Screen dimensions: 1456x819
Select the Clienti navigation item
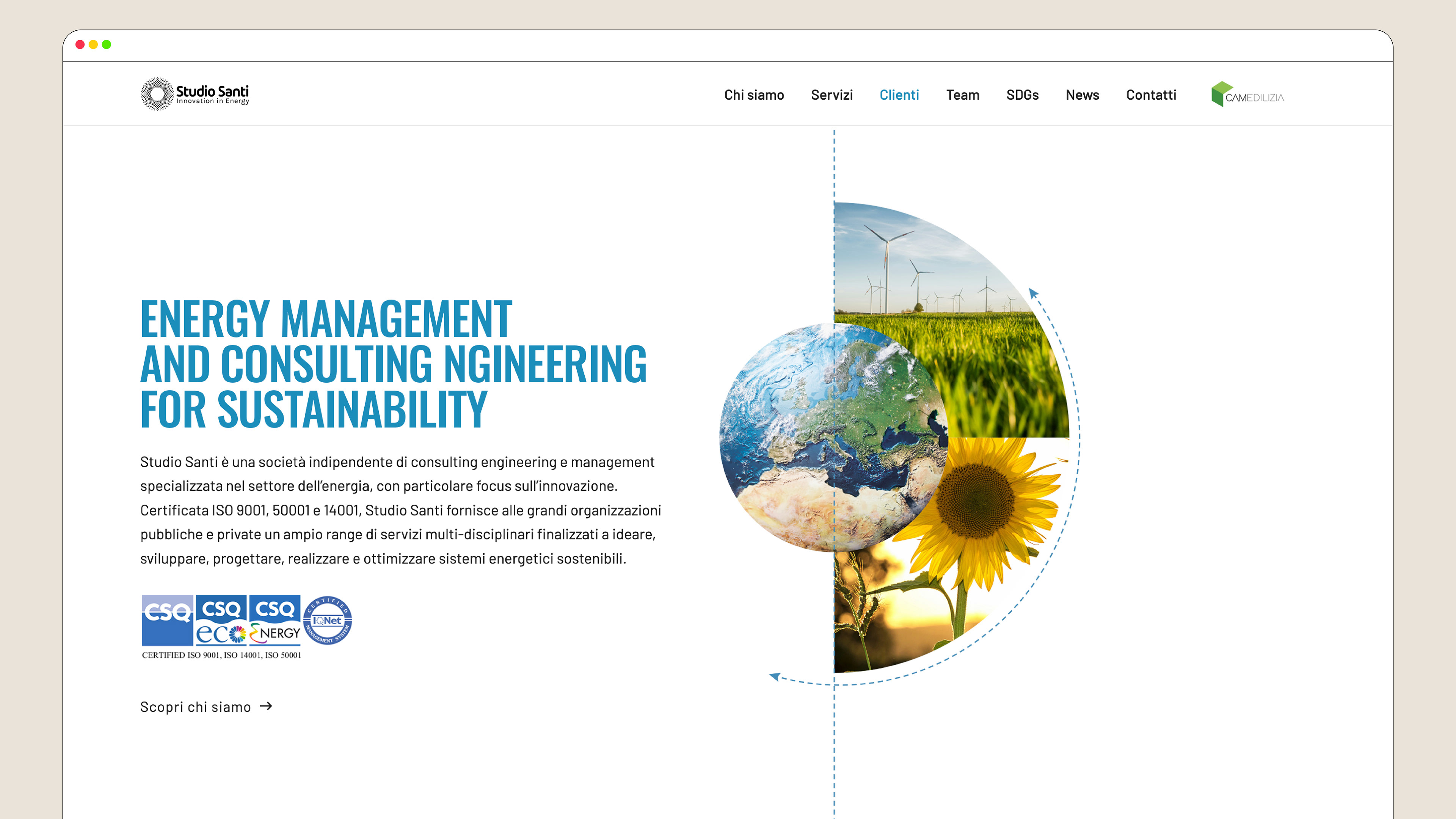click(x=899, y=95)
